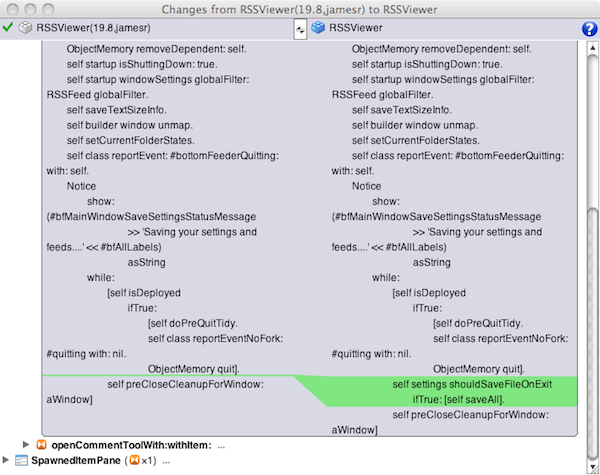Viewport: 600px width, 475px height.
Task: Click the ellipsis after openCommentToolWith:withItem:
Action: (x=221, y=446)
